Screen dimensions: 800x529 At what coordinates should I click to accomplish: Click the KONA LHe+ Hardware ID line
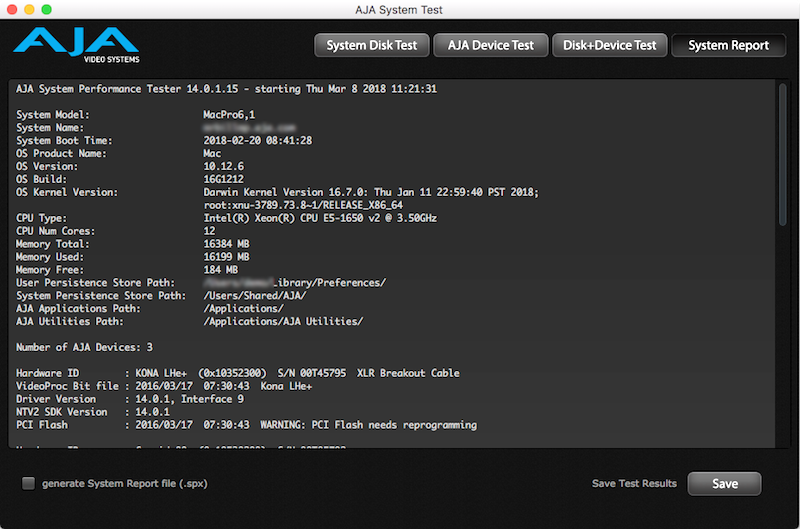coord(238,373)
